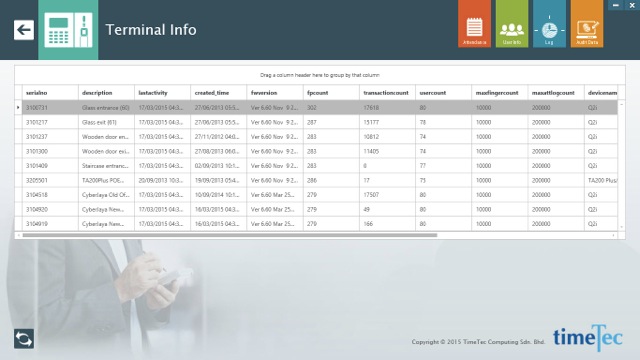Click the Terminal Info device icon

point(68,30)
